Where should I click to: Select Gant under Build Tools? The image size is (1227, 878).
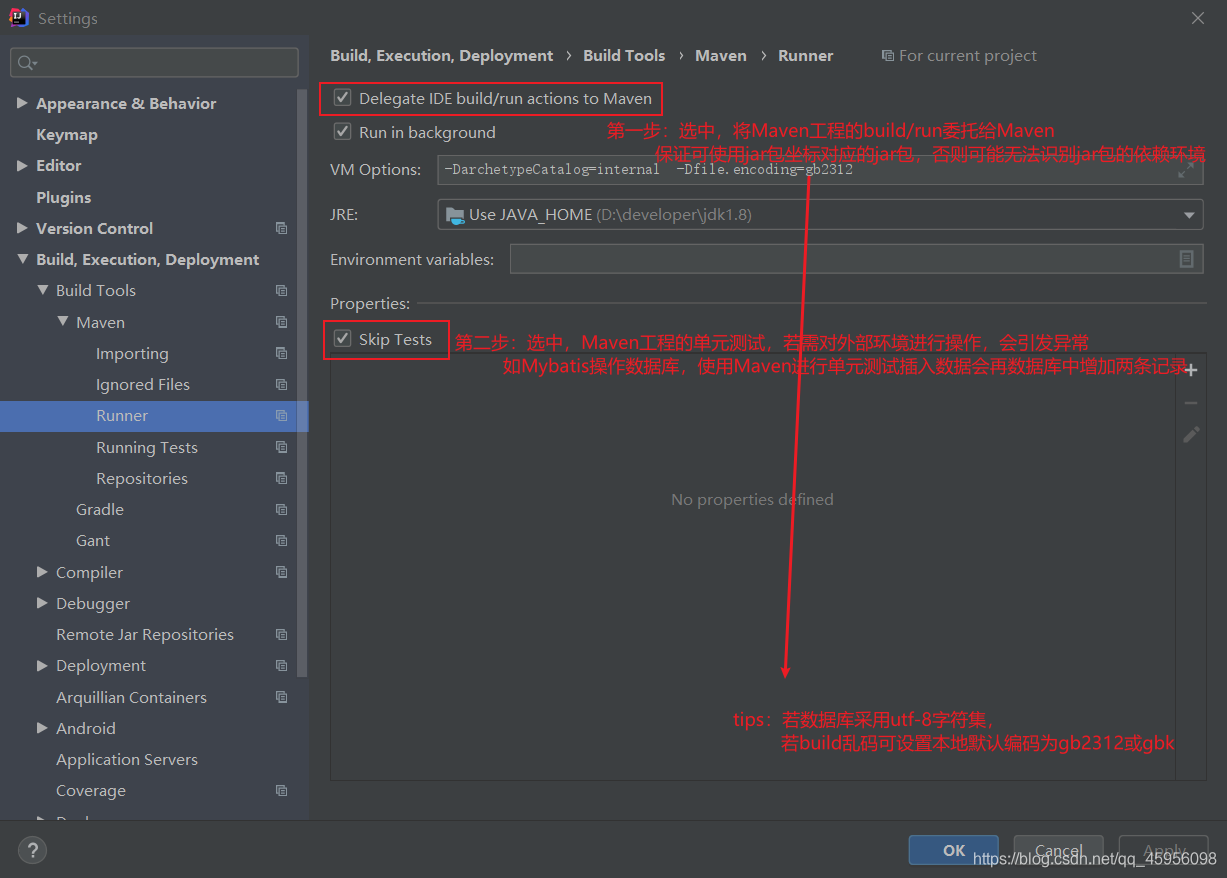[93, 541]
